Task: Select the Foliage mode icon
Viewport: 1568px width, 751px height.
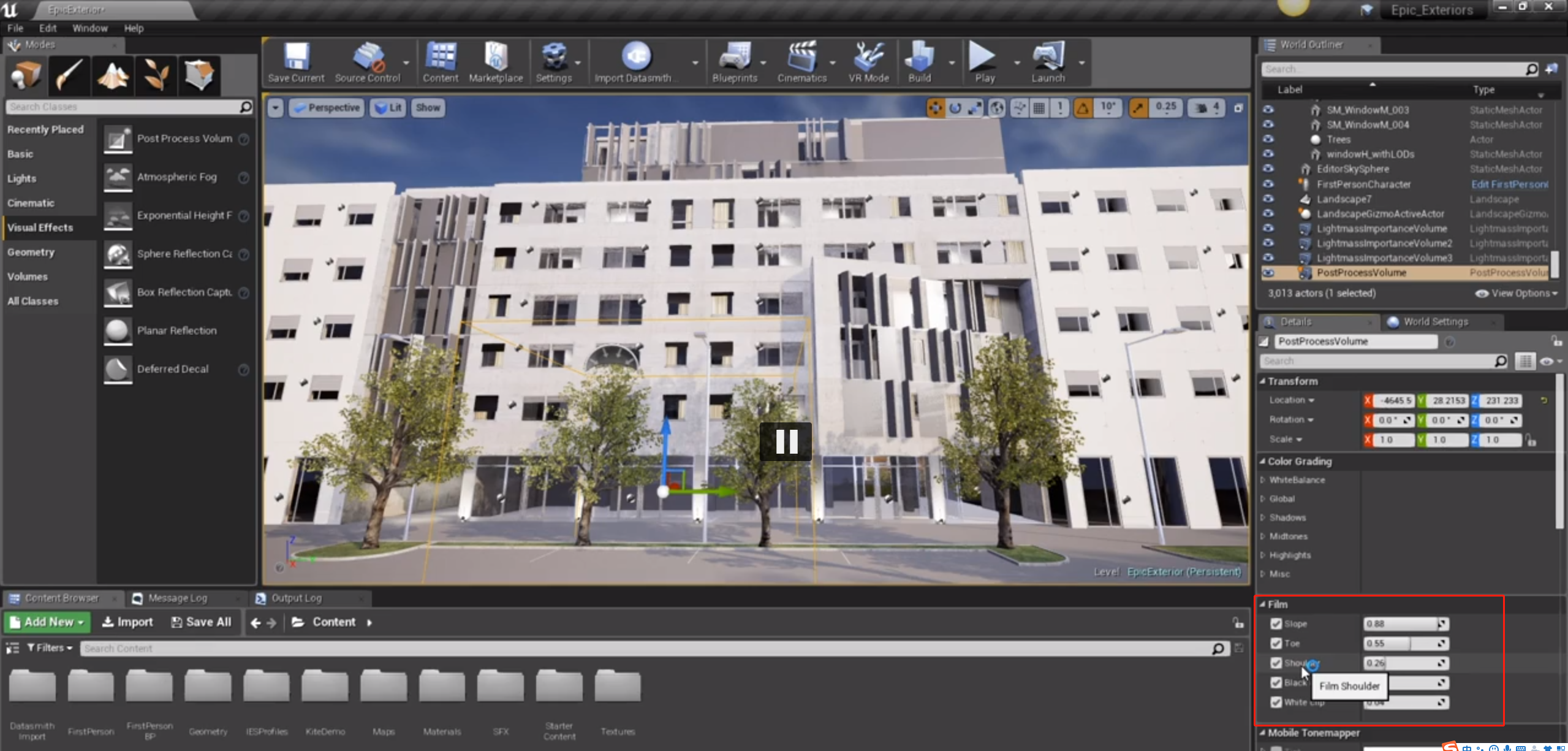Action: pos(156,76)
